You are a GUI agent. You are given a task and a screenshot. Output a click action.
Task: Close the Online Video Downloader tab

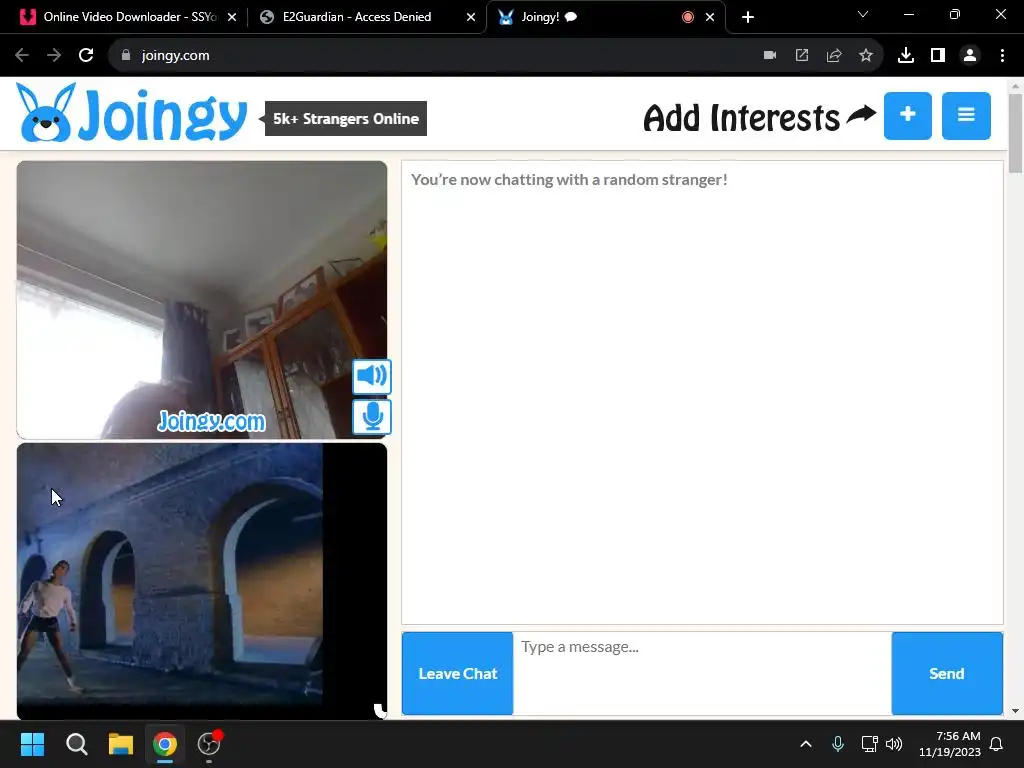point(232,17)
